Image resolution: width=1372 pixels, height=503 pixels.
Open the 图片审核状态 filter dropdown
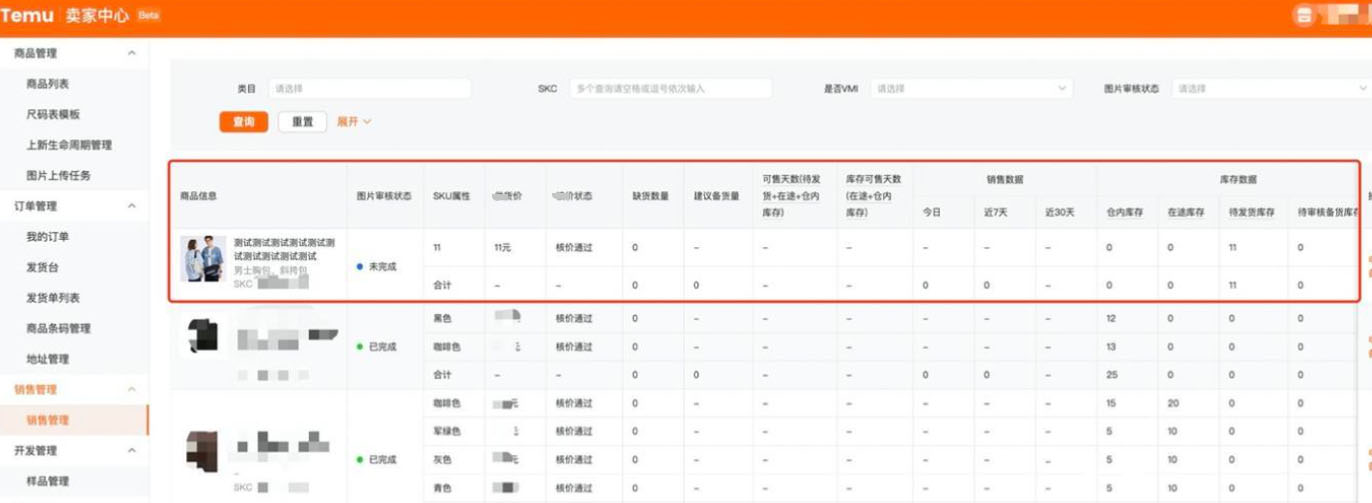(1271, 88)
